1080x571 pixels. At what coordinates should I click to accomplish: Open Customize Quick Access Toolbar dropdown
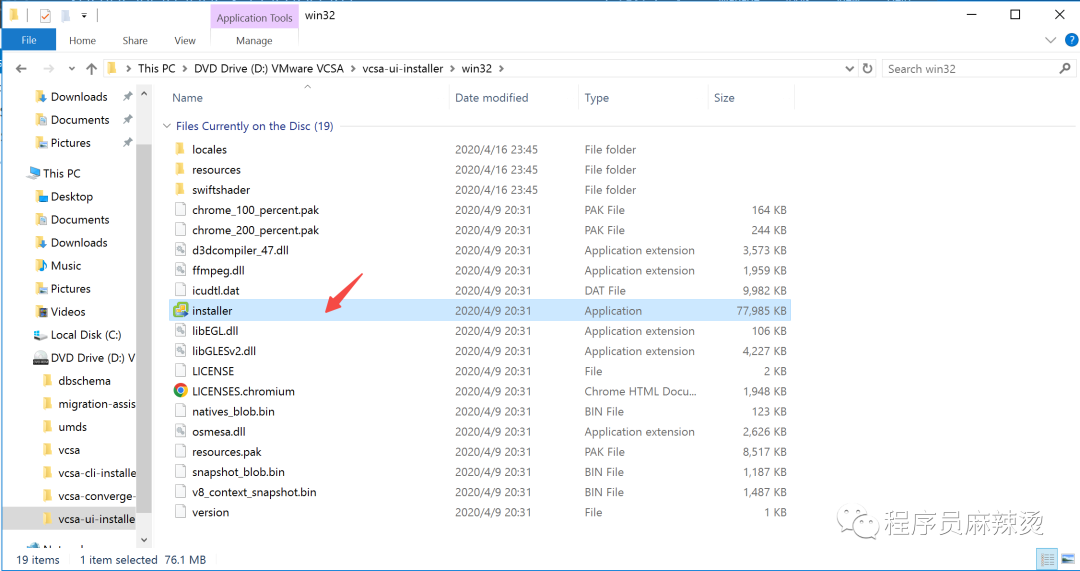pyautogui.click(x=84, y=15)
